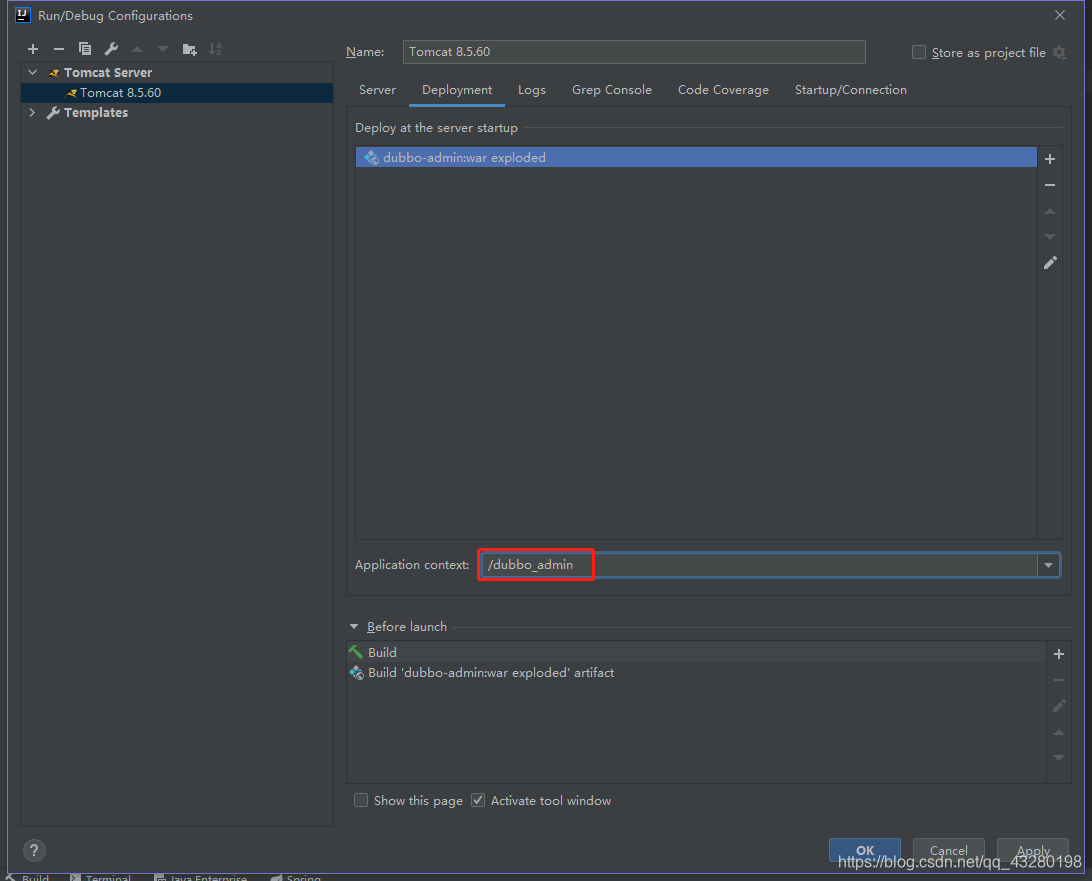Image resolution: width=1092 pixels, height=881 pixels.
Task: Select Tomcat Server tree label
Action: click(x=108, y=72)
